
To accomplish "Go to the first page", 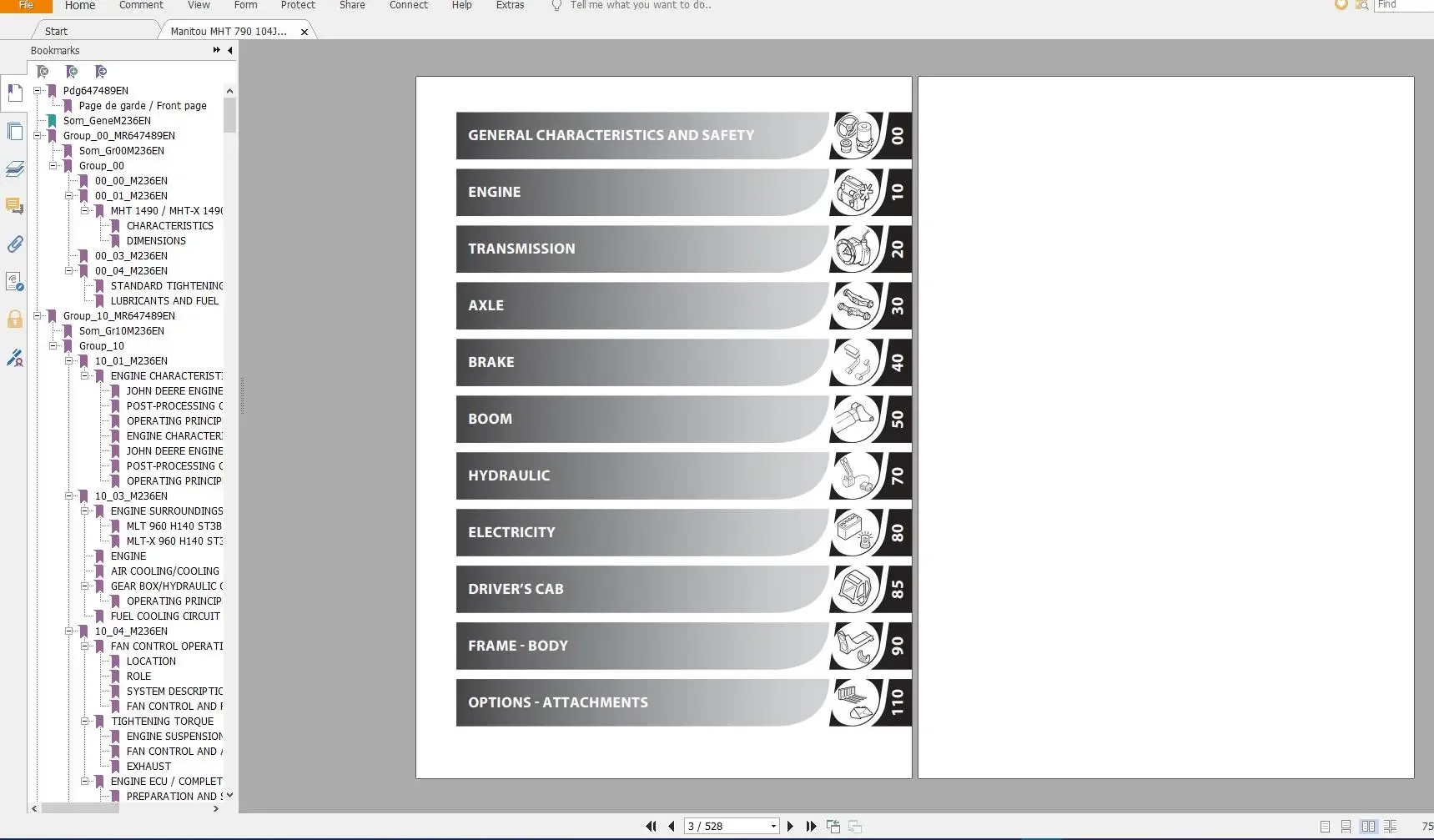I will (651, 826).
